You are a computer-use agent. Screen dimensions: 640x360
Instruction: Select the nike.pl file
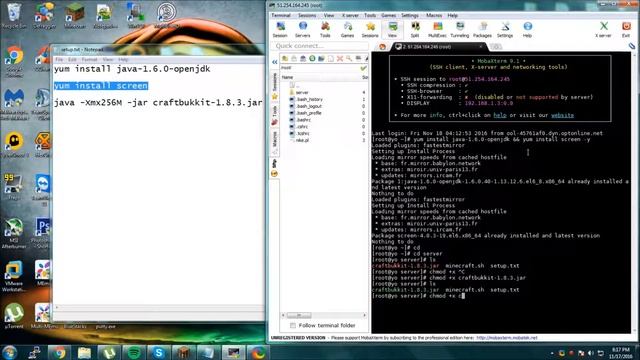coord(302,140)
